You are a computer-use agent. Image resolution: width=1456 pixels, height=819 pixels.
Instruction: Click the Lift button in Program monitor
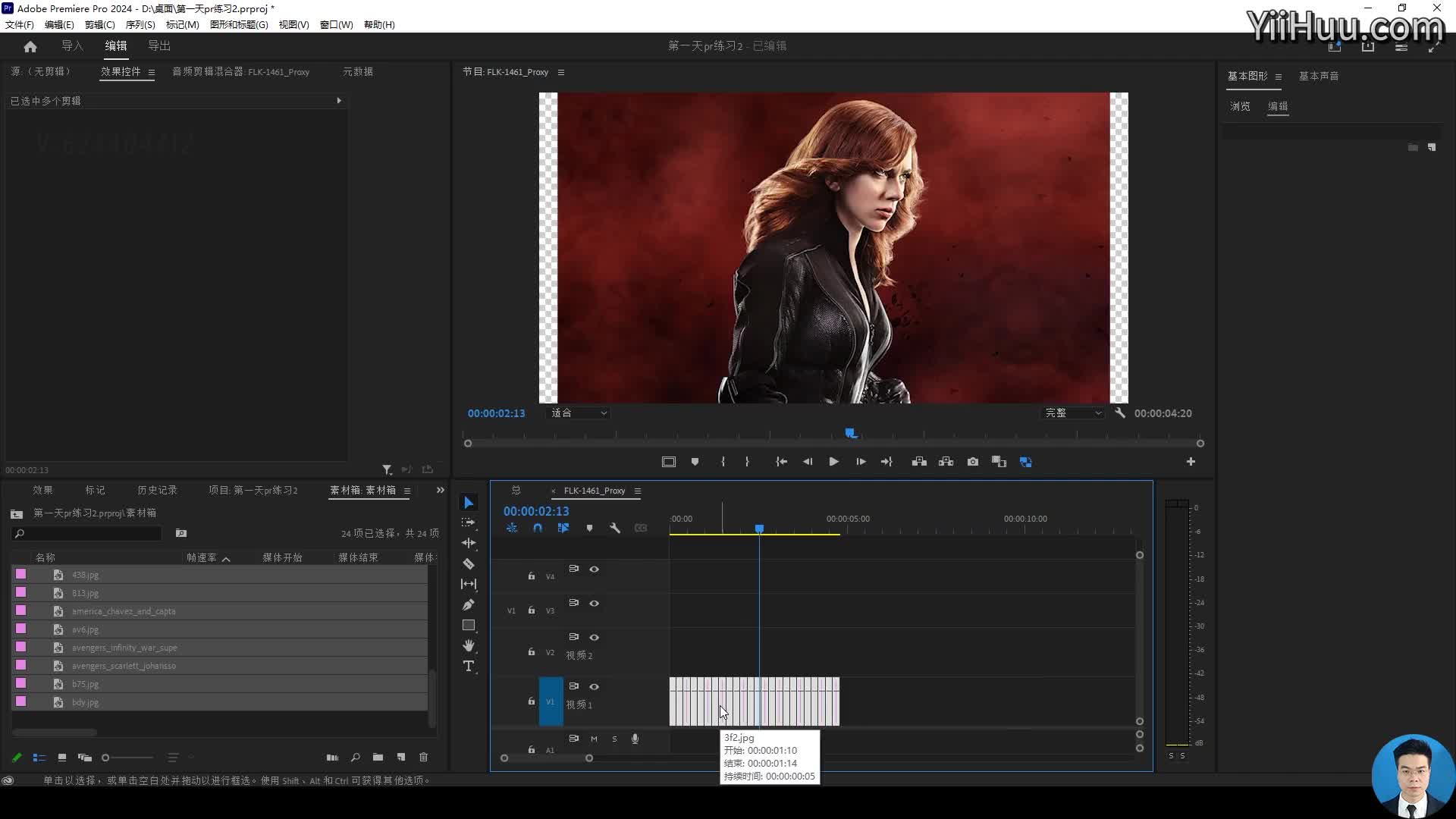click(919, 462)
